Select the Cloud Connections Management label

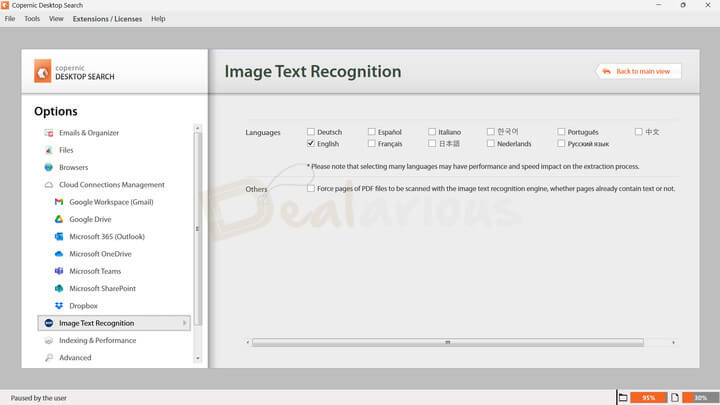point(112,185)
